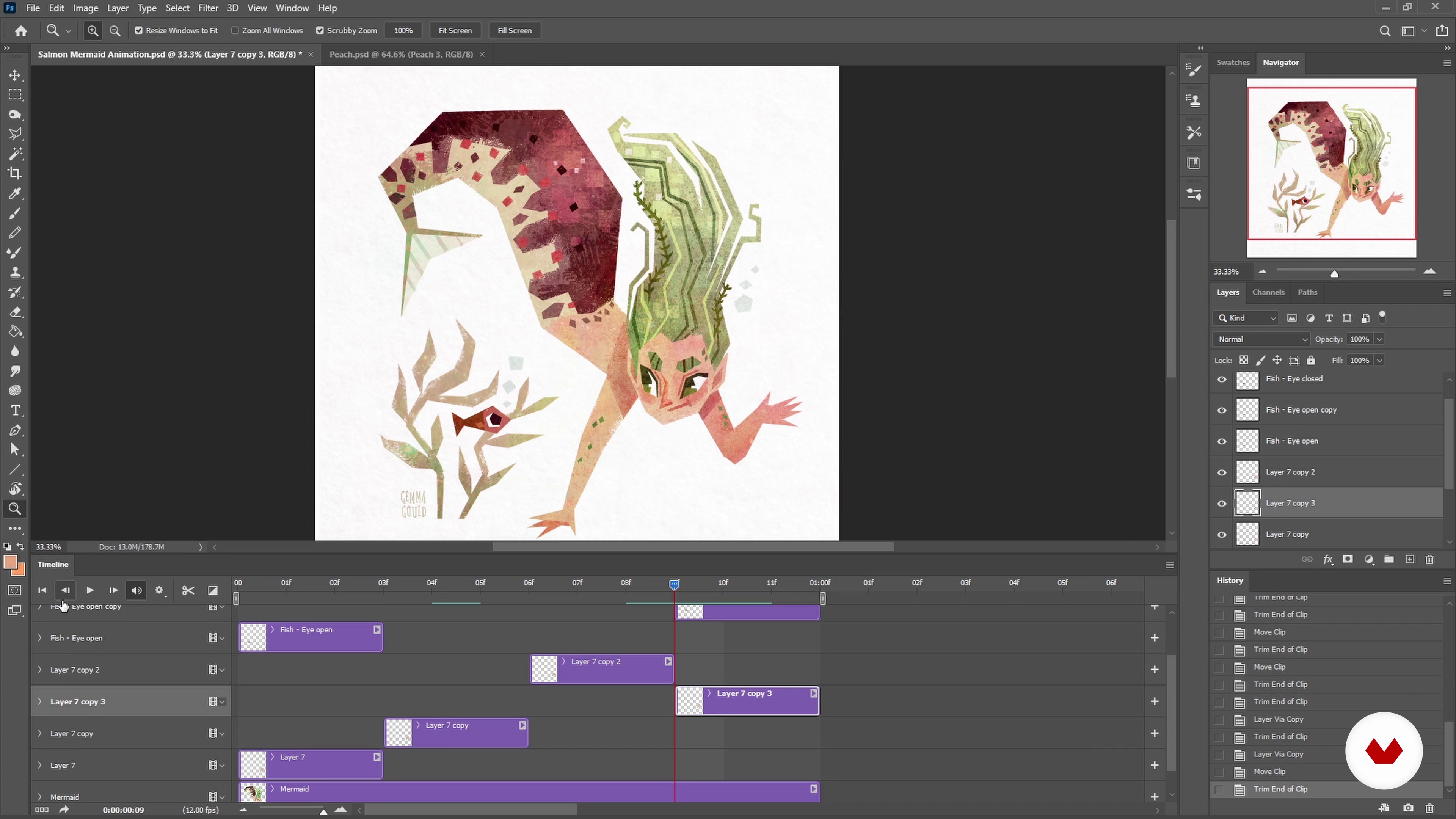1456x819 pixels.
Task: Open the layer Opacity dropdown arrow
Action: pos(1379,339)
